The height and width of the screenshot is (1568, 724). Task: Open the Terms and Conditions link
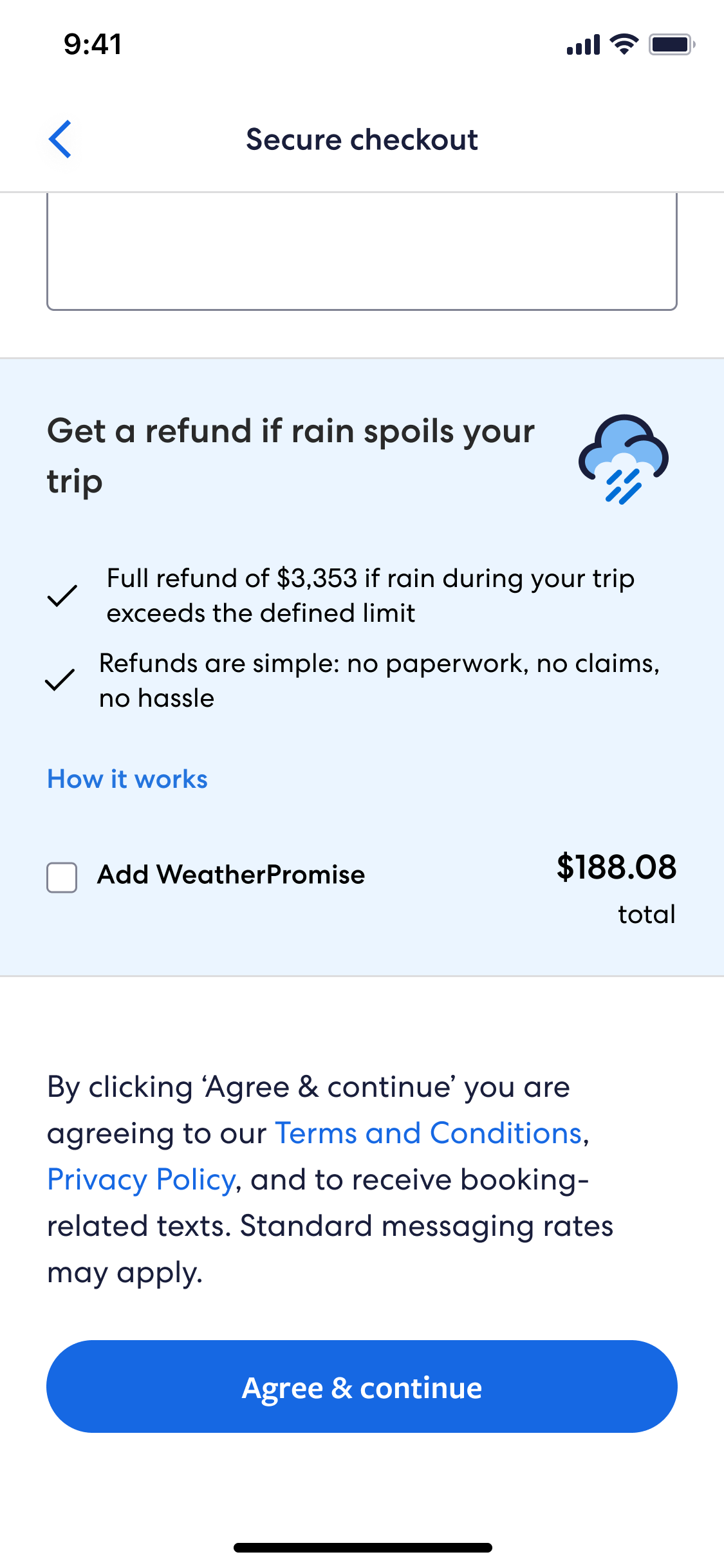pyautogui.click(x=429, y=1134)
